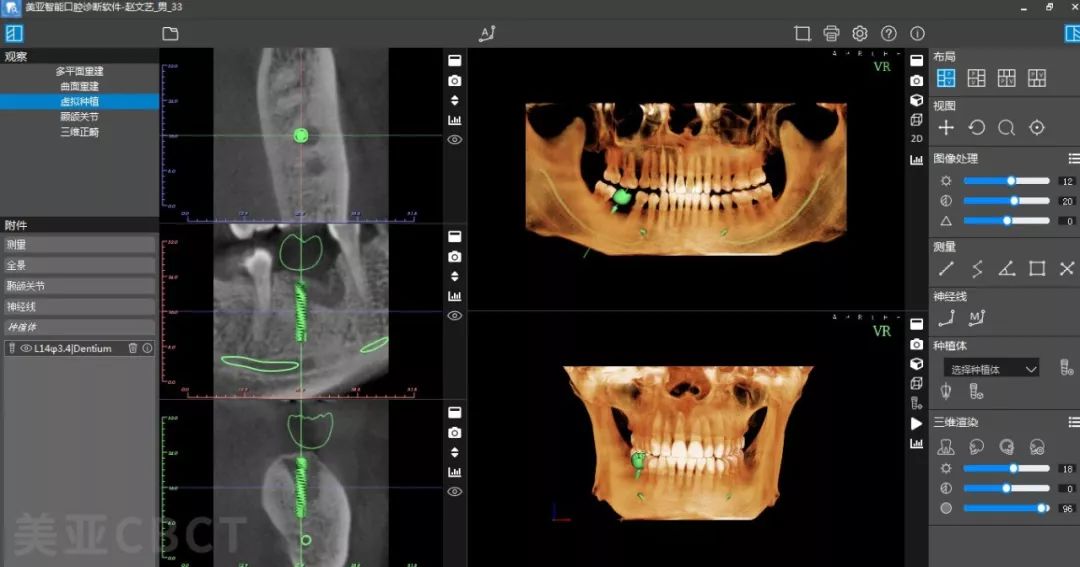
Task: Capture snapshot of middle slice view
Action: click(x=455, y=256)
